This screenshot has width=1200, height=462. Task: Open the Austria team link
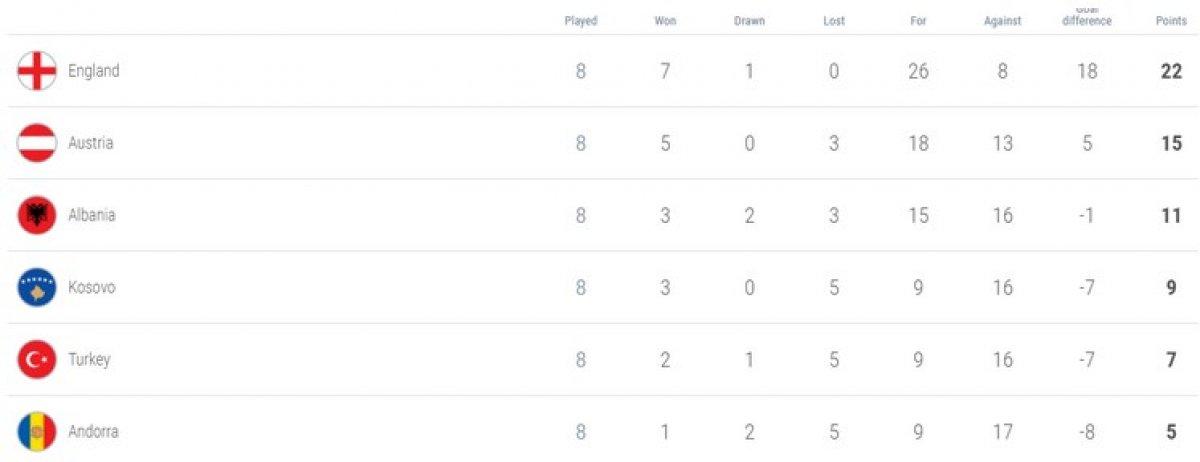90,143
